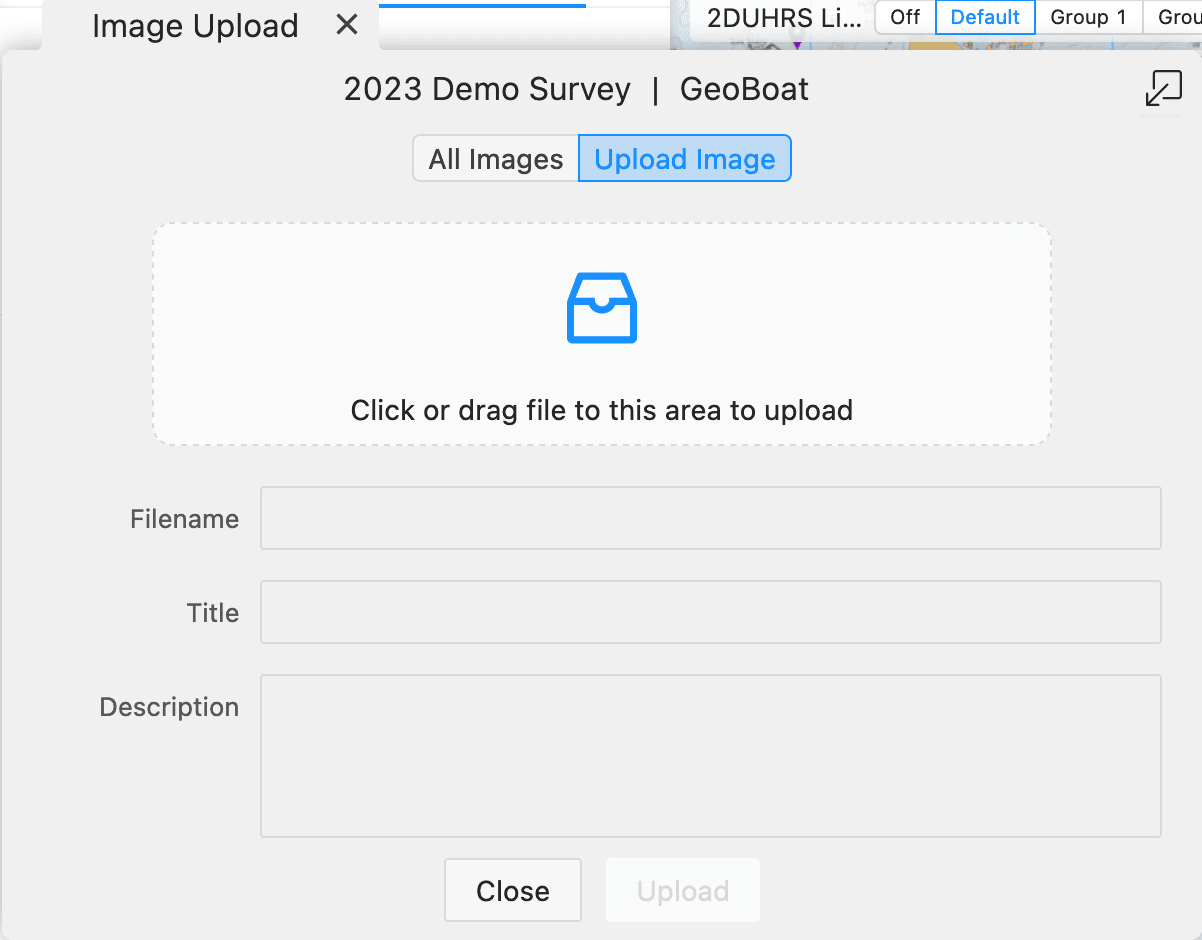The width and height of the screenshot is (1202, 940).
Task: Switch to the Group 1 option
Action: [1088, 17]
